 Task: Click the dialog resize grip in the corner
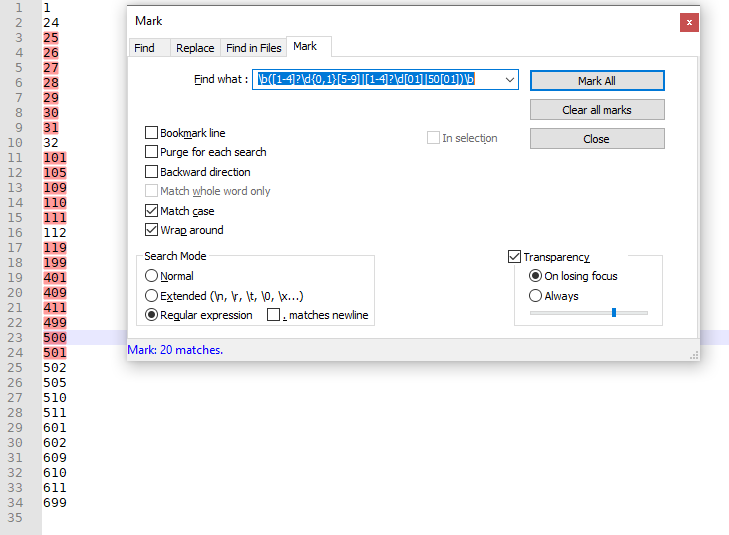(x=694, y=356)
